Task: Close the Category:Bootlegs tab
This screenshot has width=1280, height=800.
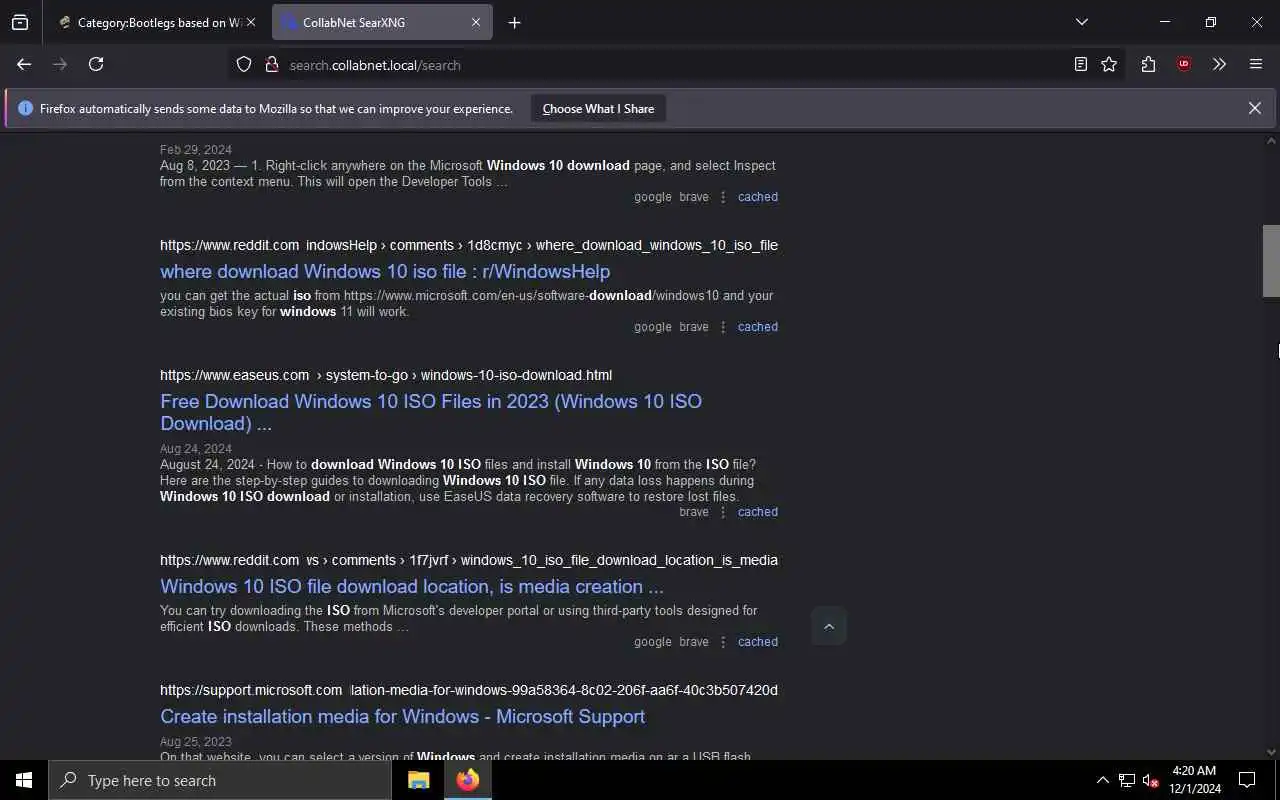Action: (251, 22)
